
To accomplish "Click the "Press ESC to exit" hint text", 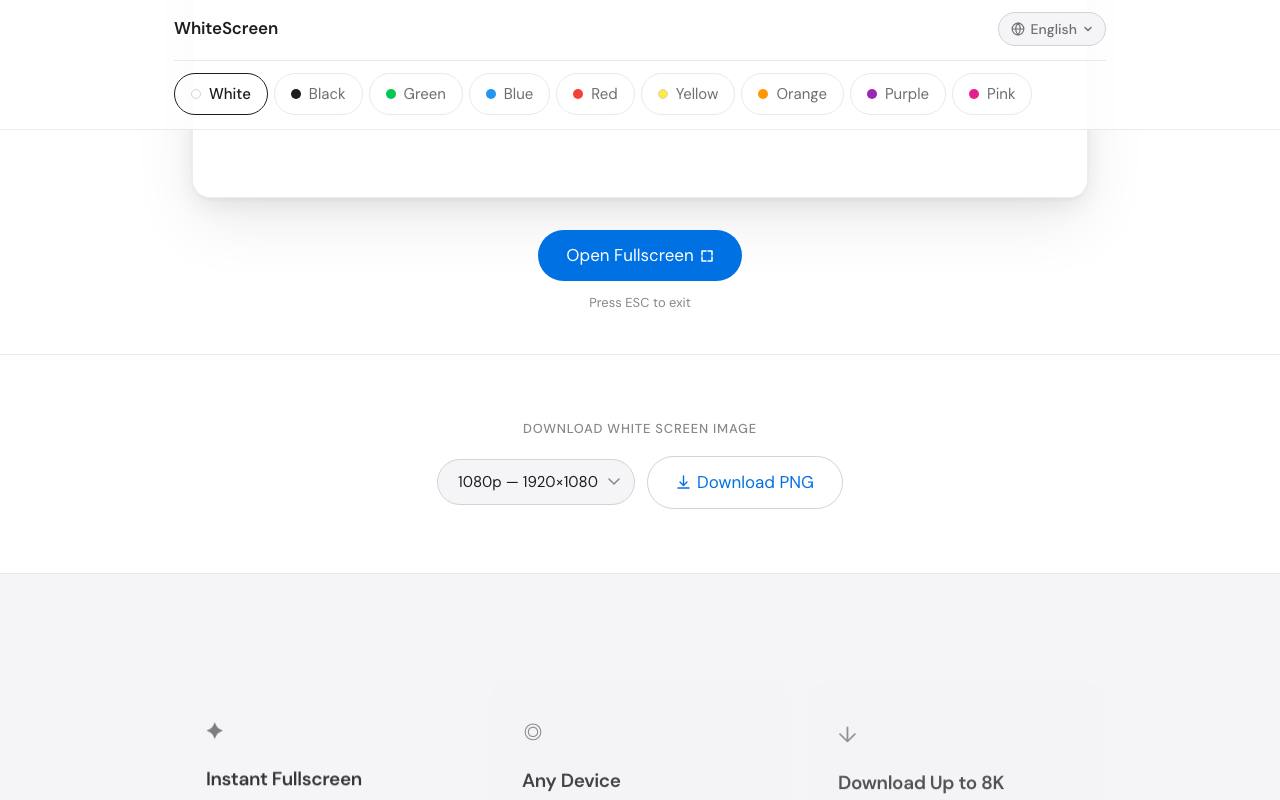I will click(640, 302).
